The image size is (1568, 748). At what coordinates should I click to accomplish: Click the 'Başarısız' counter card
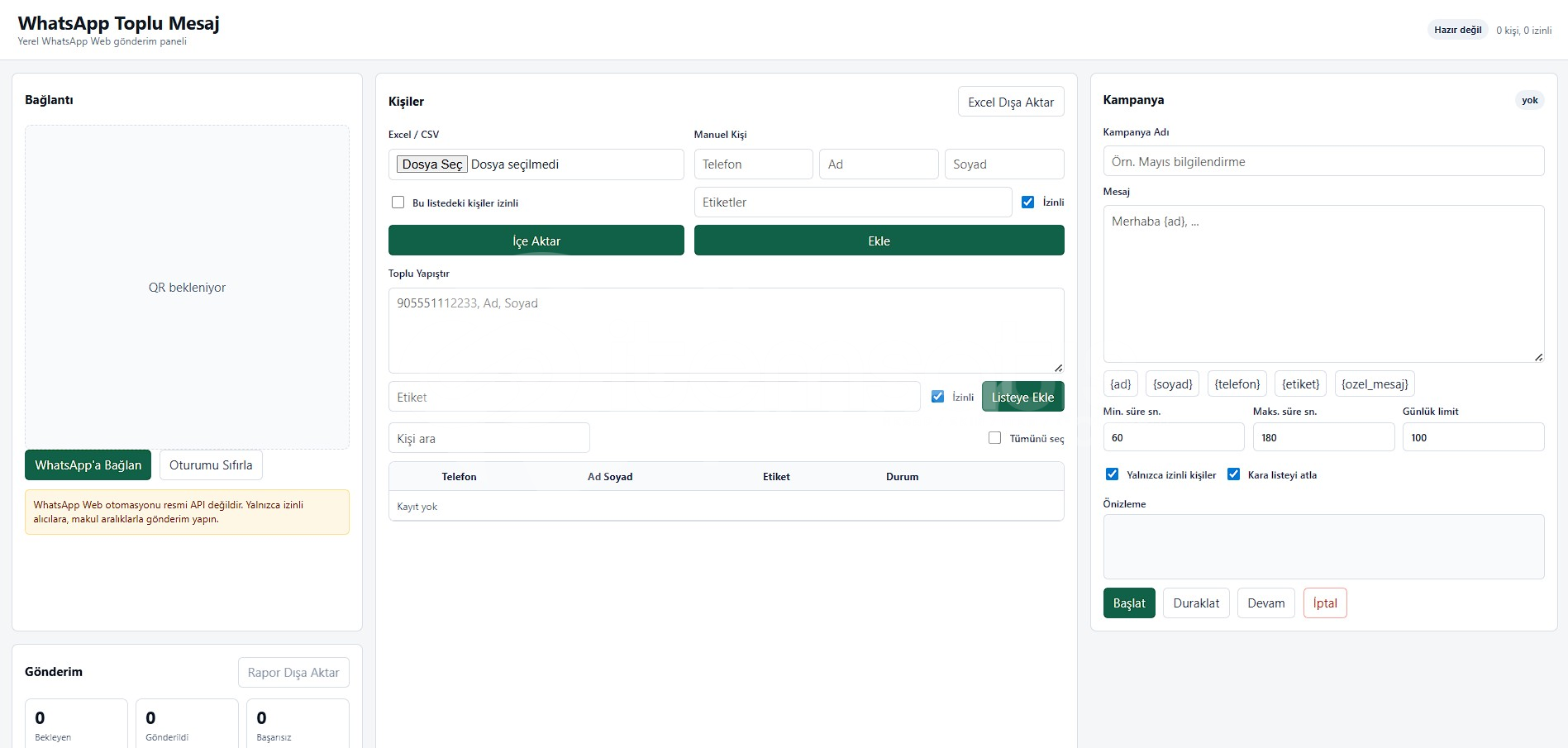tap(298, 724)
